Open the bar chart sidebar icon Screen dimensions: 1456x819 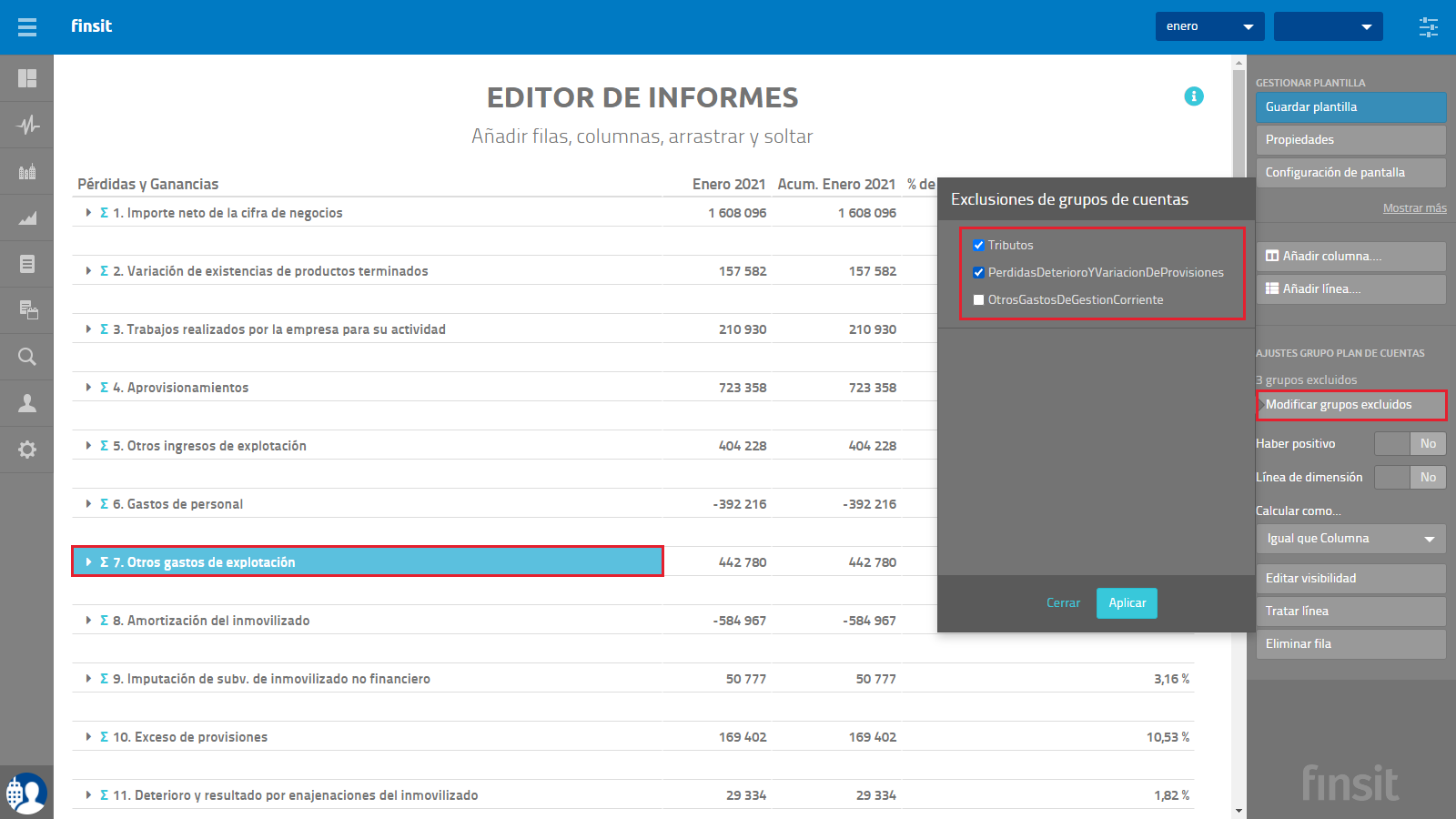coord(27,171)
